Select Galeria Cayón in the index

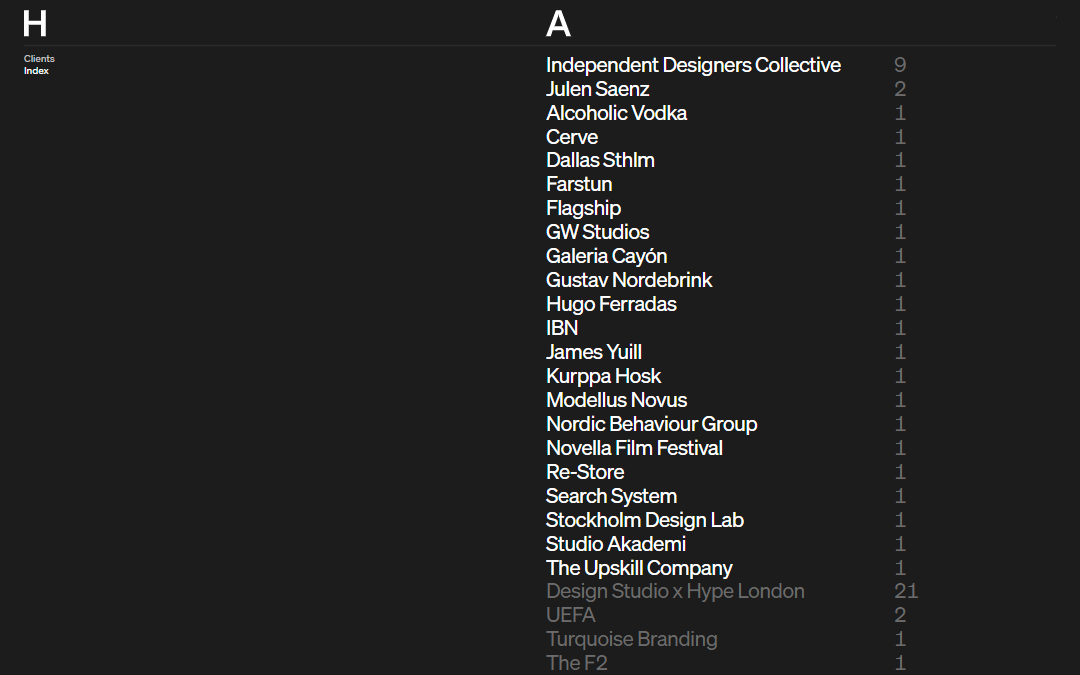[x=606, y=256]
